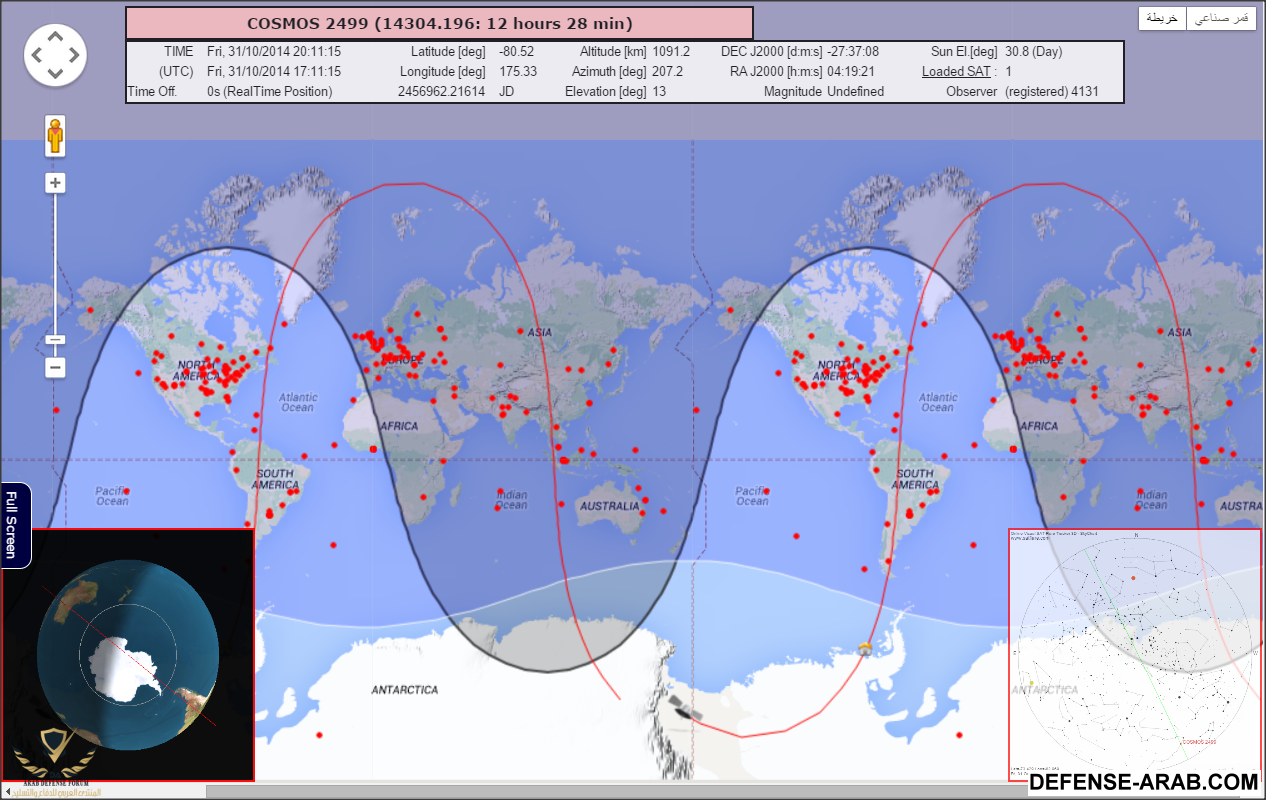Open the Loaded SAT link
1266x800 pixels.
click(956, 71)
